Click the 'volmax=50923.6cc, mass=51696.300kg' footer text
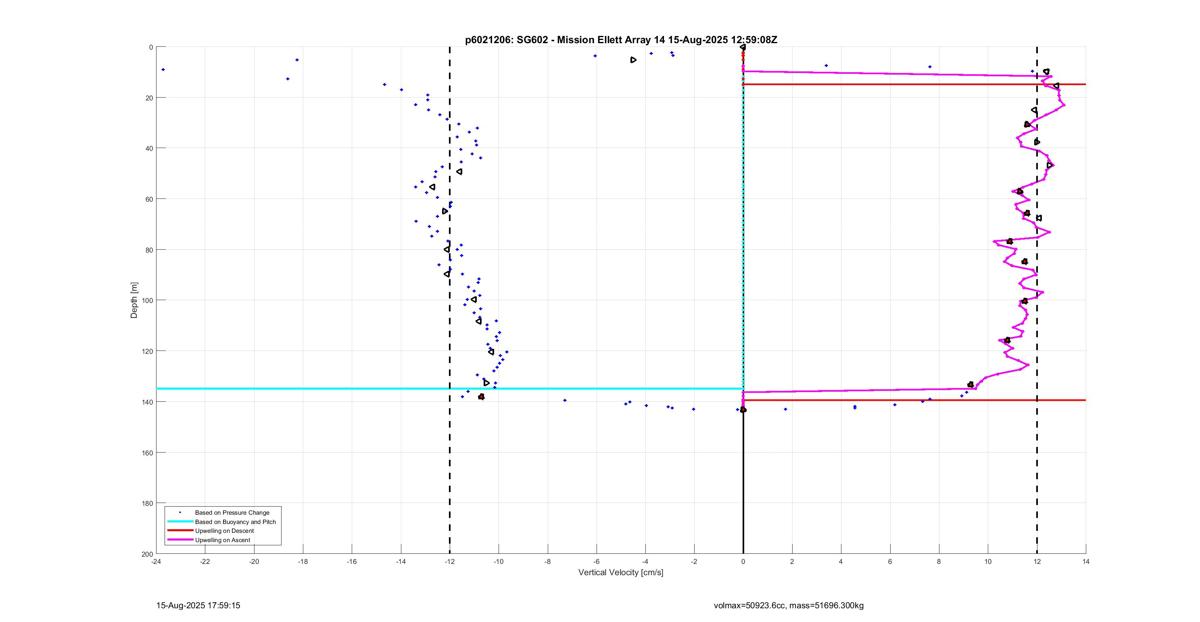Screen dimensions: 1200x622 point(789,605)
